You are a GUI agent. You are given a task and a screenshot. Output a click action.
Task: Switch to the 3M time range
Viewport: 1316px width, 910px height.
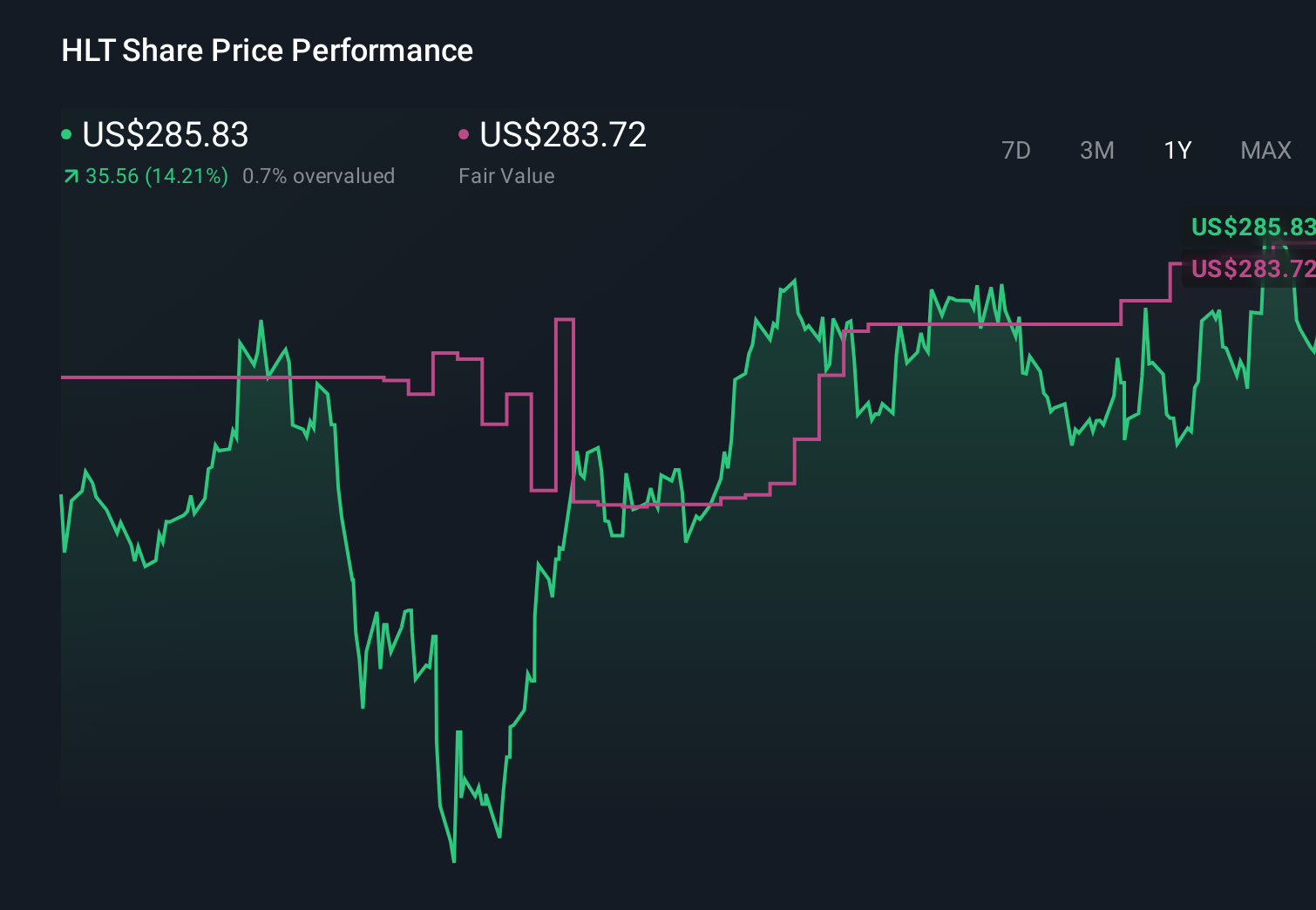point(1096,150)
